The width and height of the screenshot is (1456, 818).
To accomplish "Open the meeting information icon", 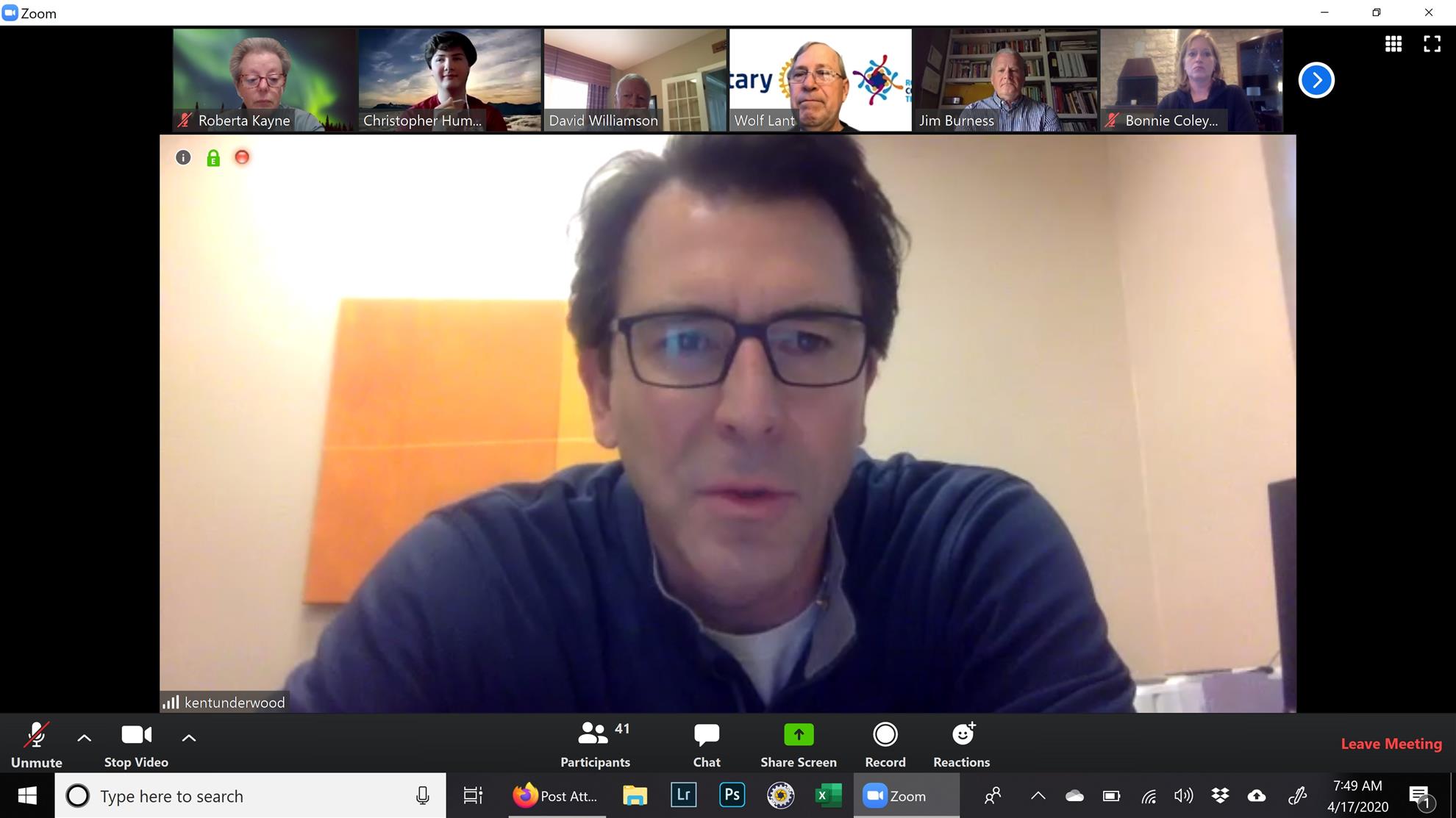I will pos(183,157).
